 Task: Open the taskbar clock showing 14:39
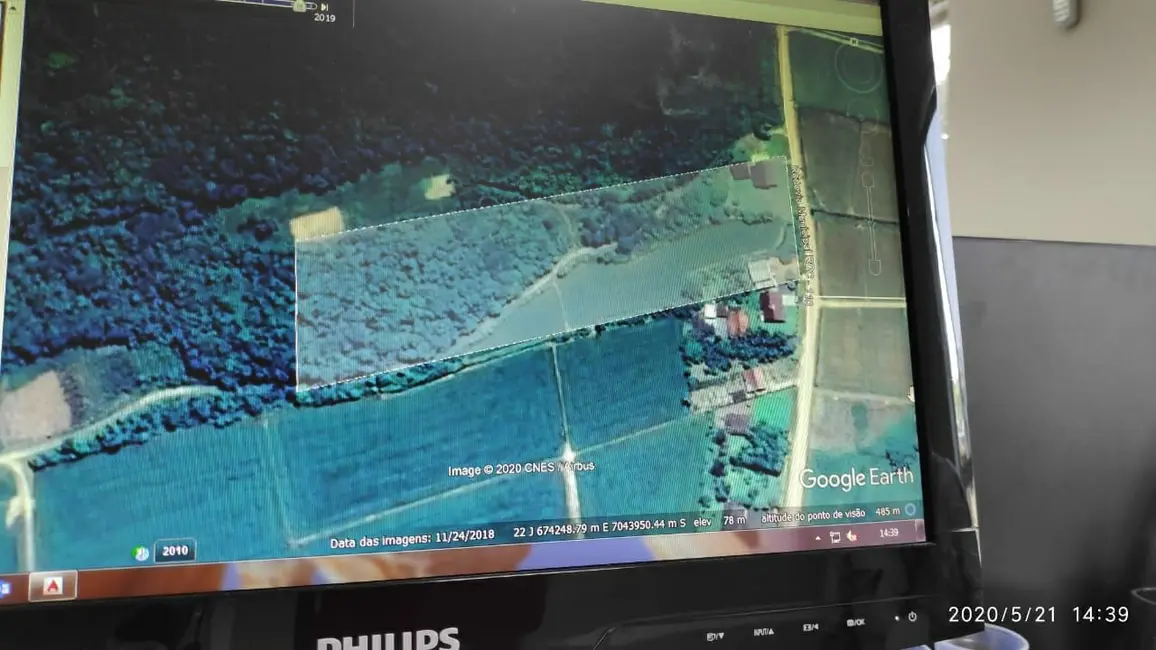click(x=887, y=534)
